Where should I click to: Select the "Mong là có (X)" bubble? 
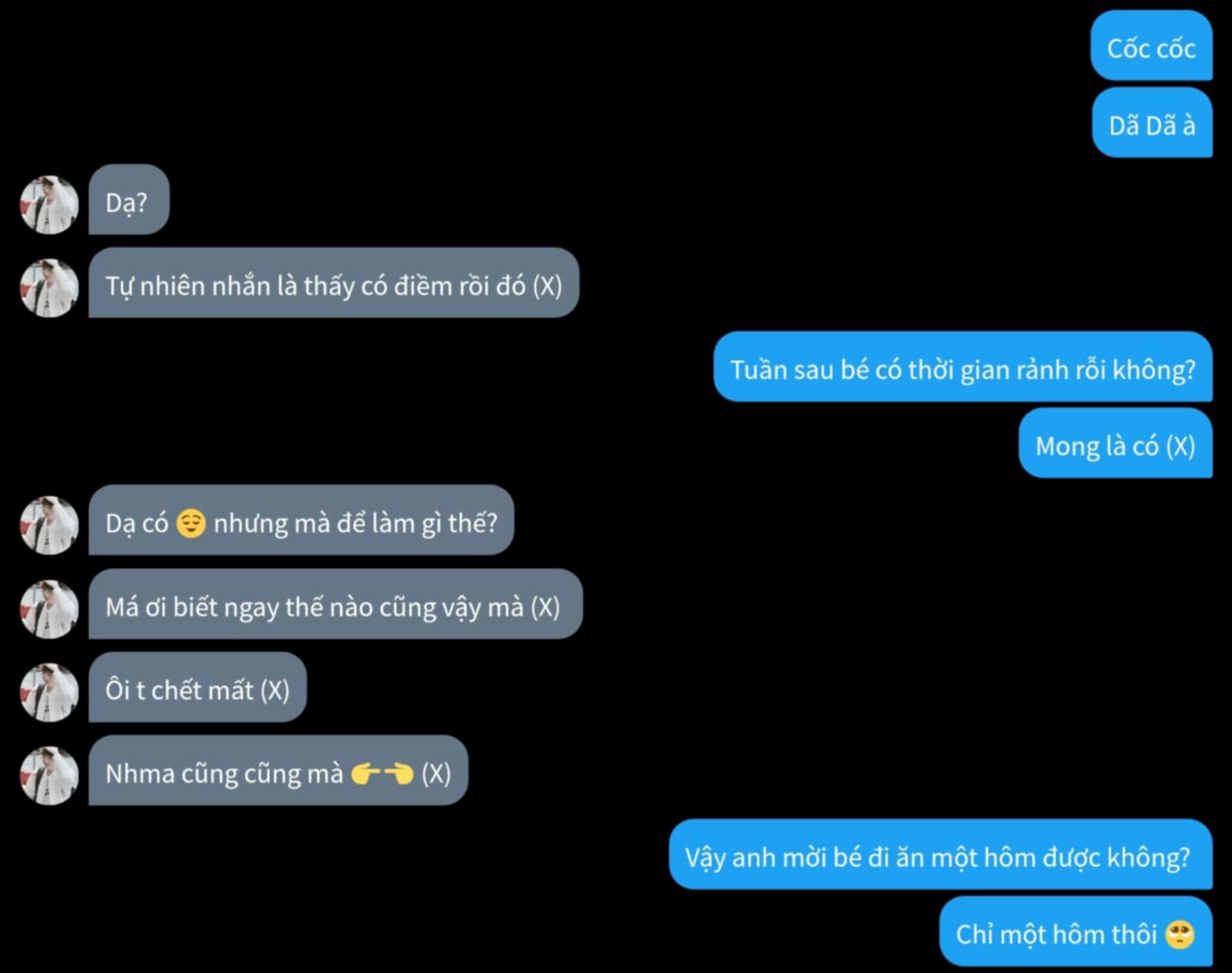[x=1115, y=443]
